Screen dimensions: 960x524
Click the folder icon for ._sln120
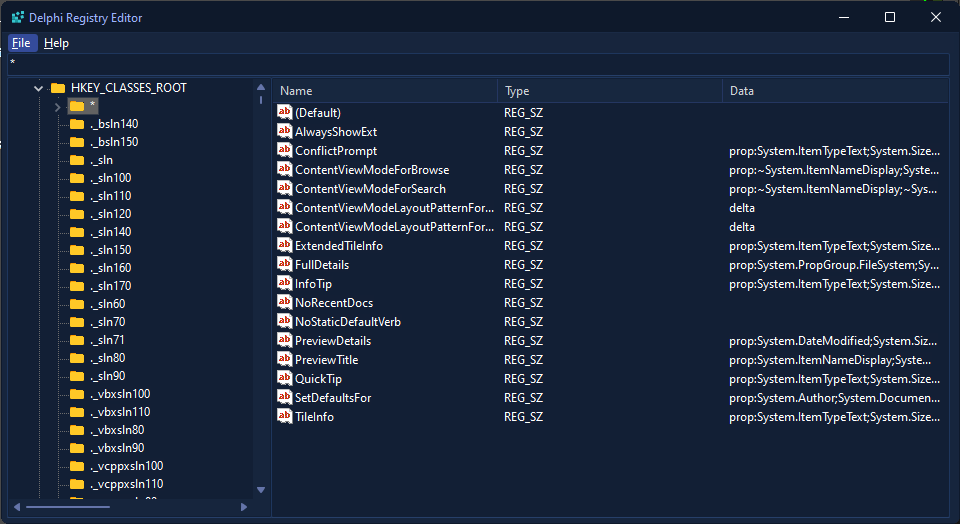77,214
